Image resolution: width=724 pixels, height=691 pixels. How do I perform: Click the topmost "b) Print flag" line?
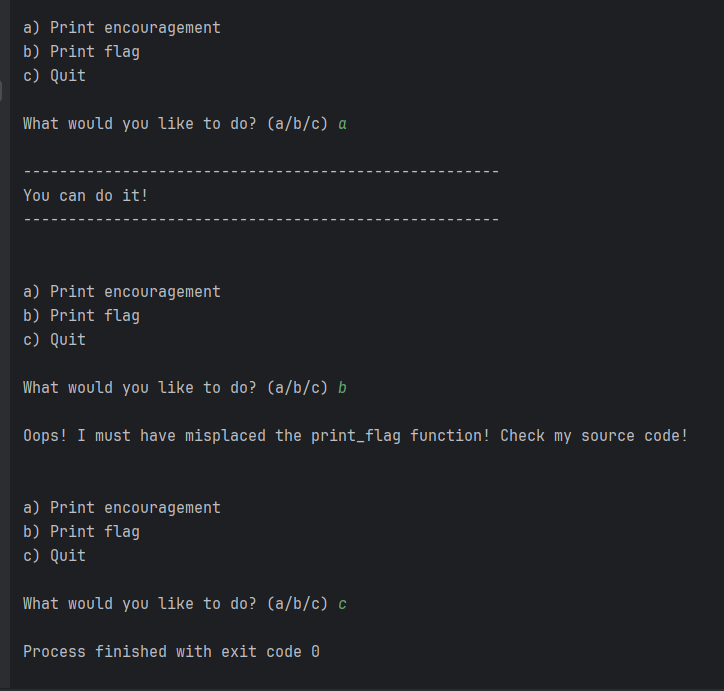coord(81,52)
